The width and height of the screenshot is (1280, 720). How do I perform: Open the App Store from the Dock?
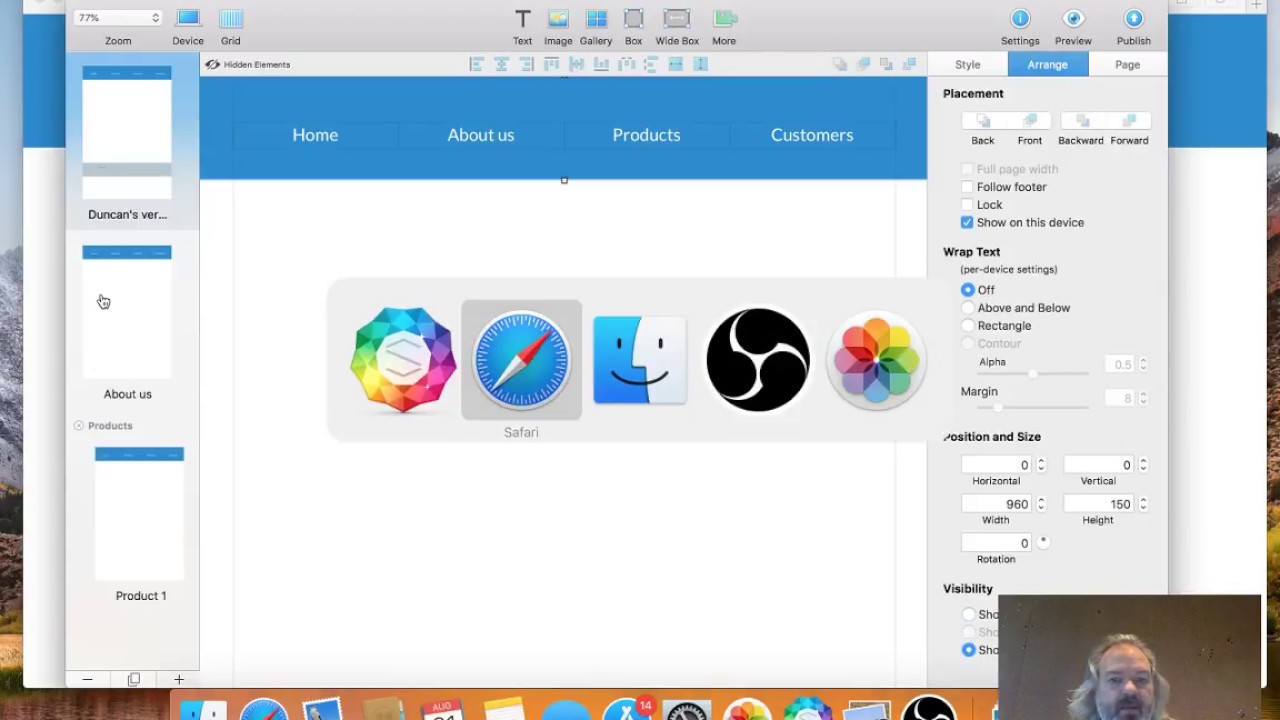[628, 708]
